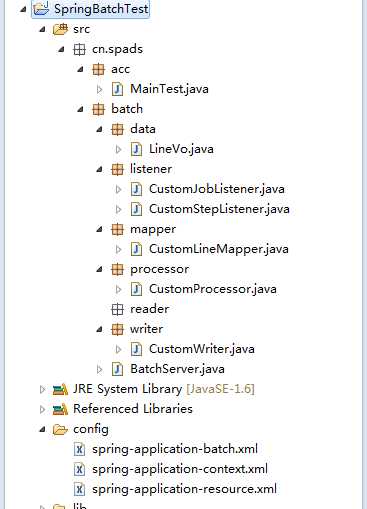Expand the JRE System Library node
Viewport: 367px width, 509px height.
pos(42,389)
